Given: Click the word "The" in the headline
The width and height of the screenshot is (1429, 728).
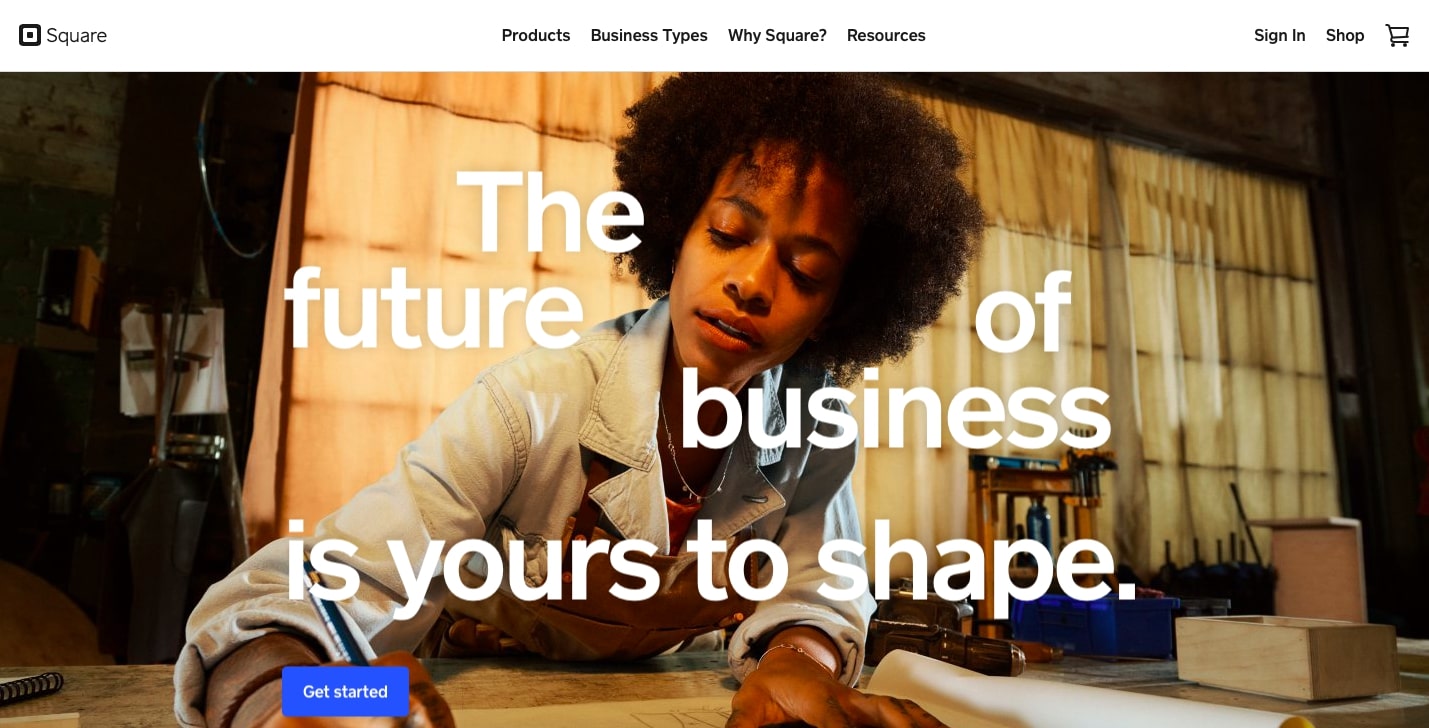Looking at the screenshot, I should point(550,212).
